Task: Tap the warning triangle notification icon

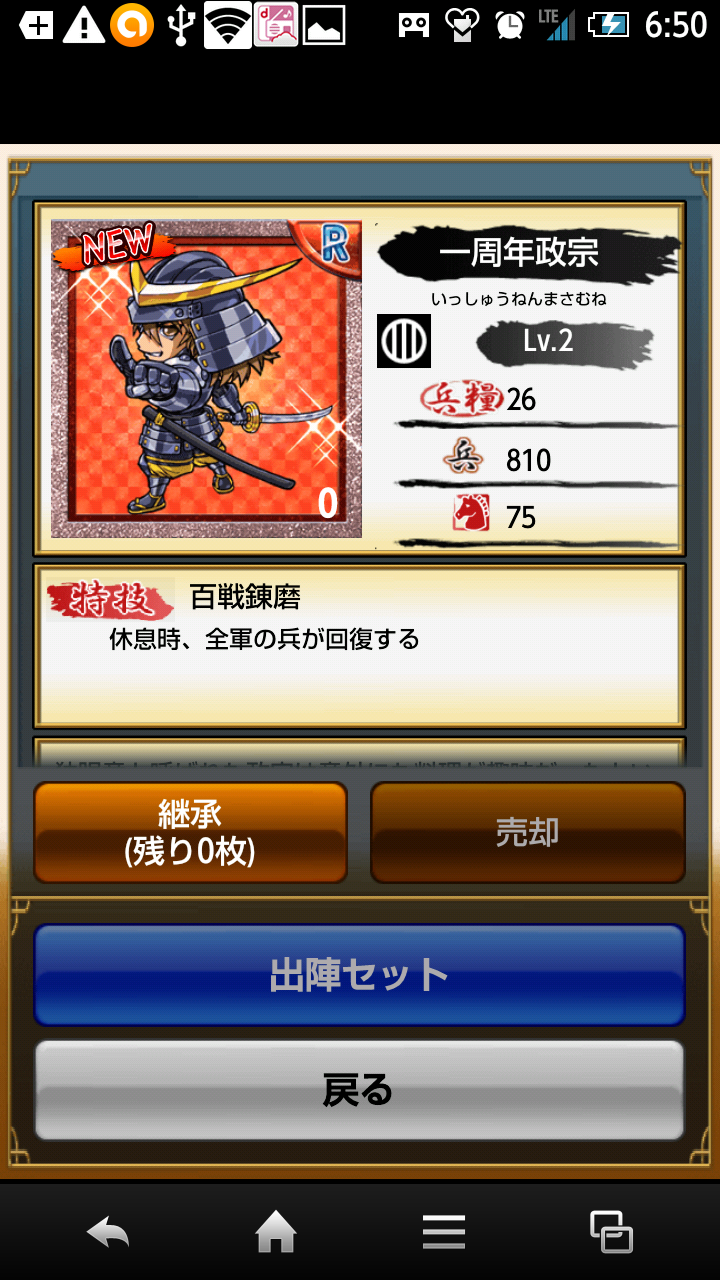Action: (84, 25)
